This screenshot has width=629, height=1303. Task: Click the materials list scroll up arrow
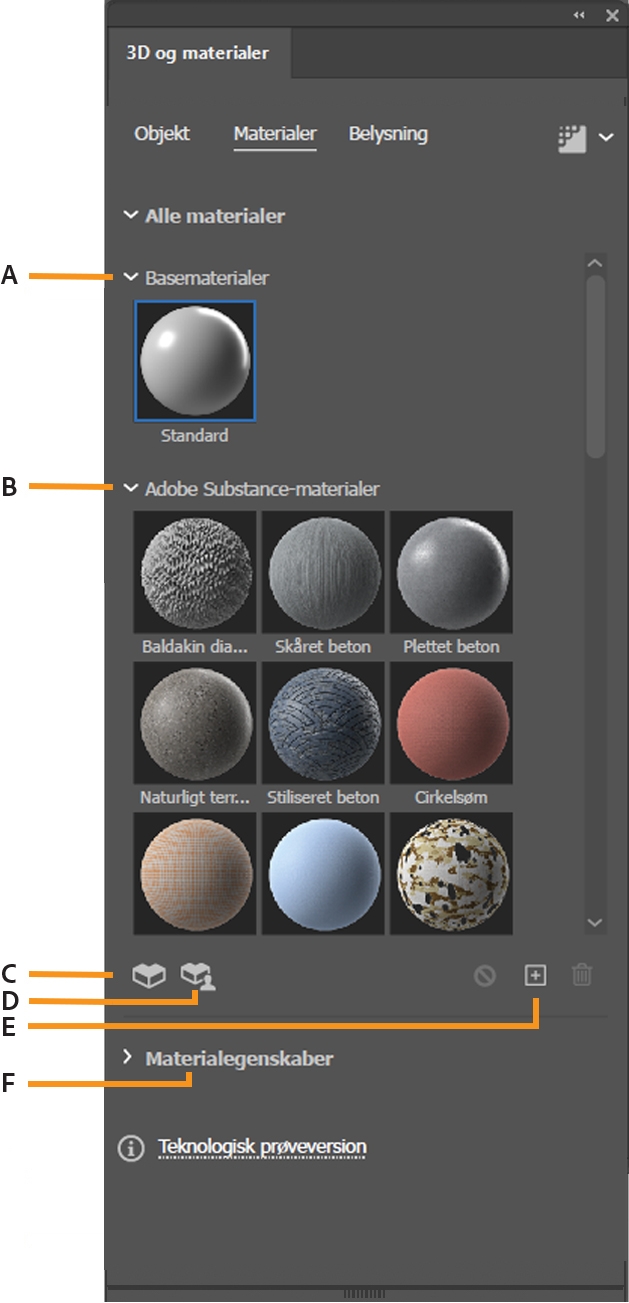point(595,263)
